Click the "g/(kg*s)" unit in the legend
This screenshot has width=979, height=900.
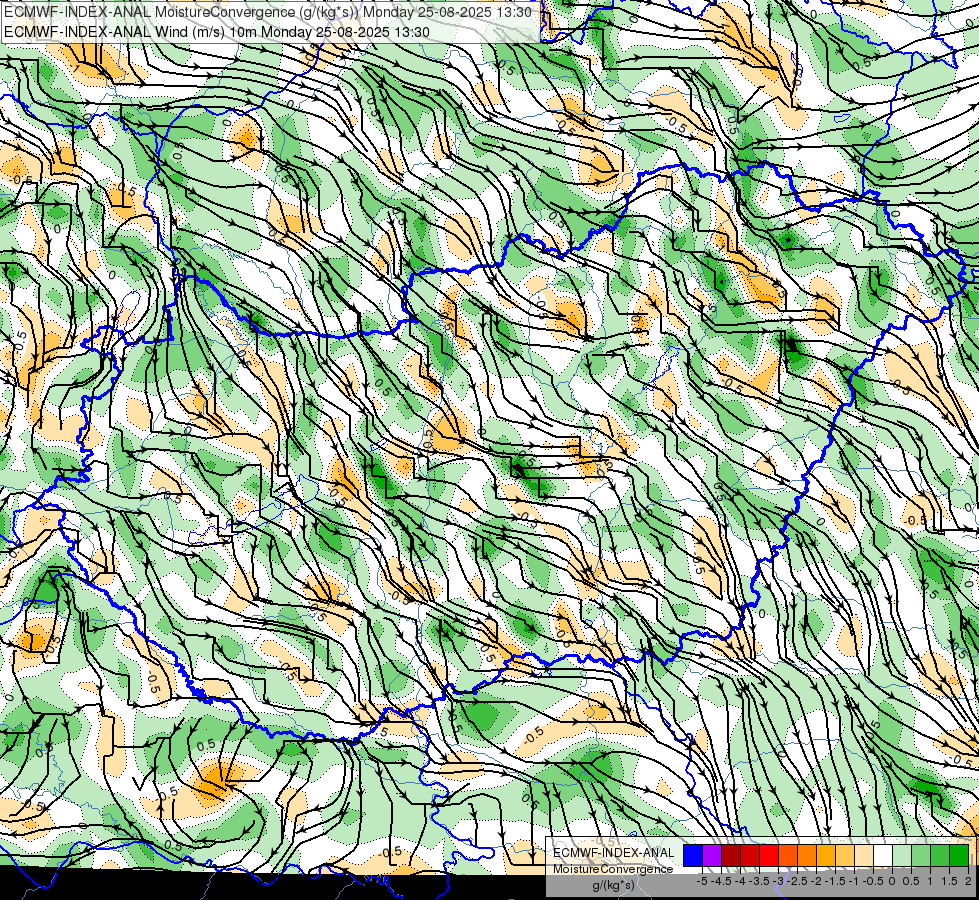pos(614,886)
